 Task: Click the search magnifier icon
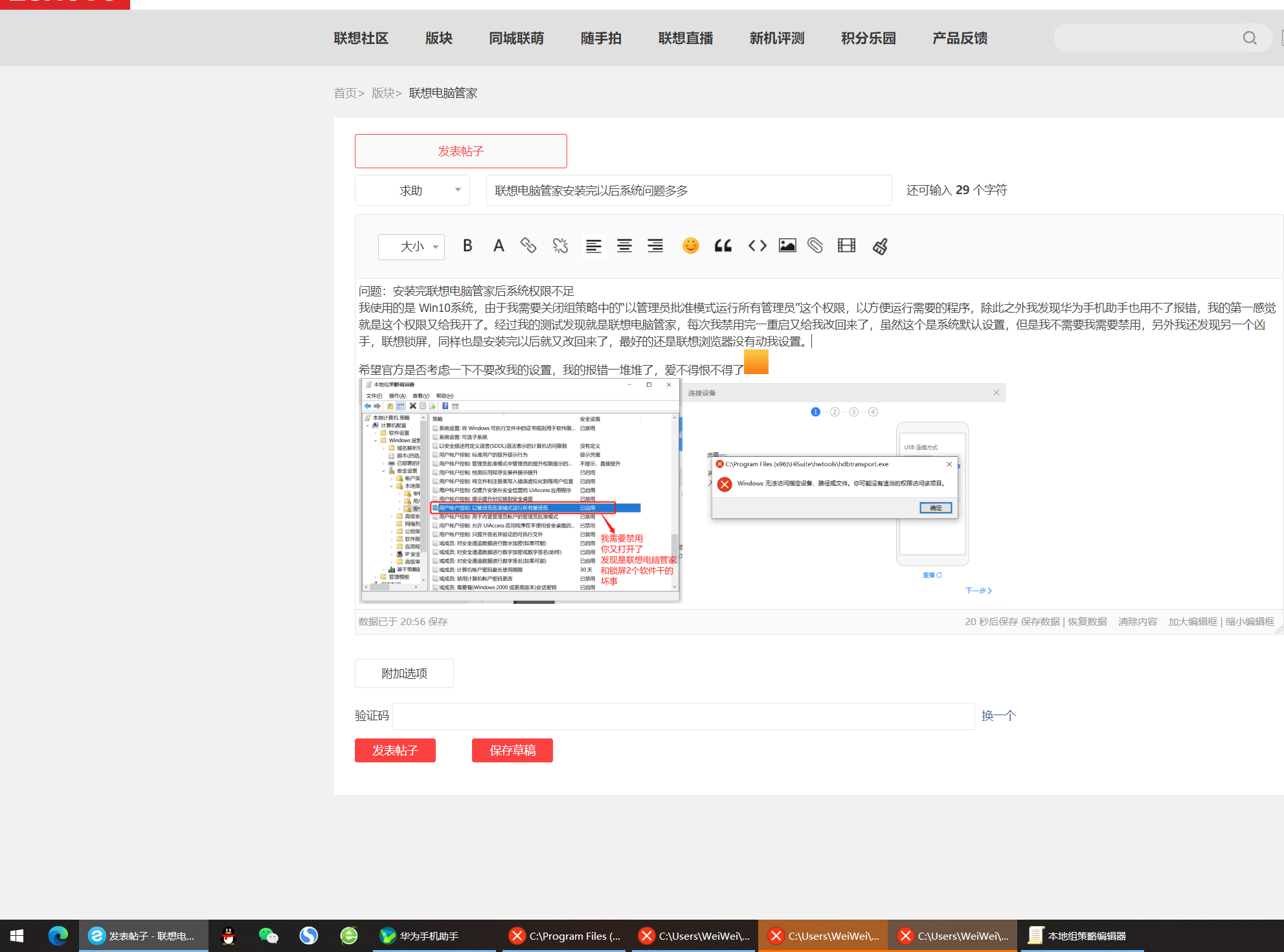1250,38
